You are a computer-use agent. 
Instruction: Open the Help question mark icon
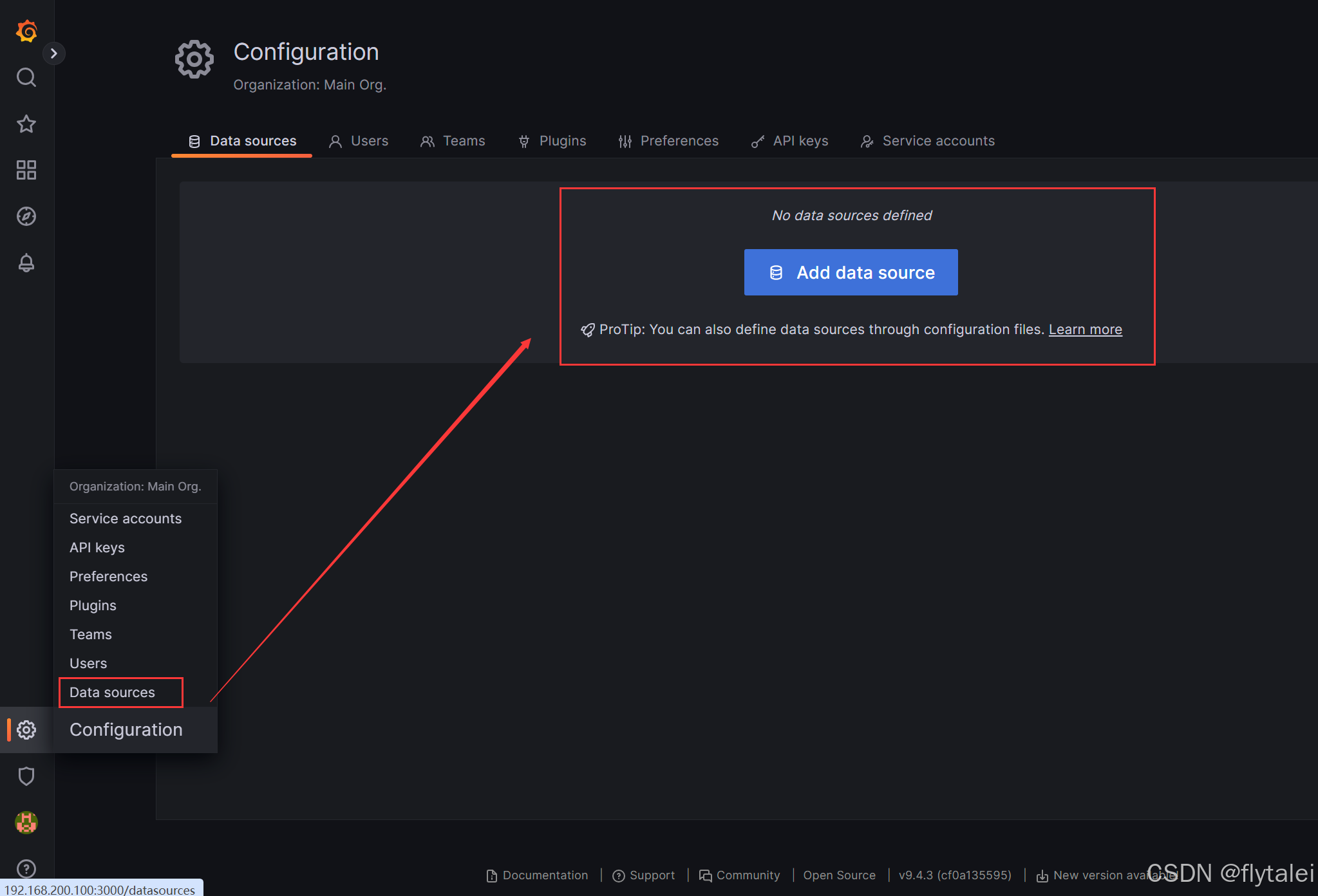[26, 869]
